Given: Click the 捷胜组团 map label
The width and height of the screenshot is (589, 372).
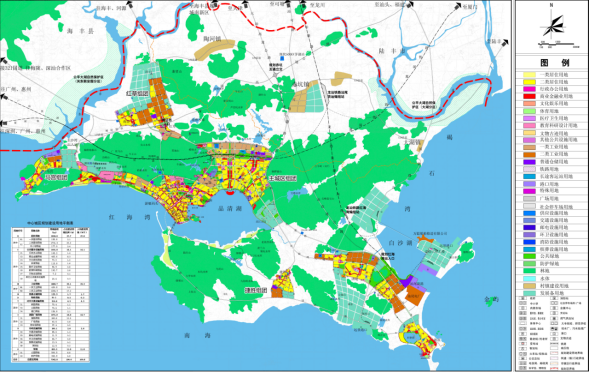Looking at the screenshot, I should [x=256, y=290].
